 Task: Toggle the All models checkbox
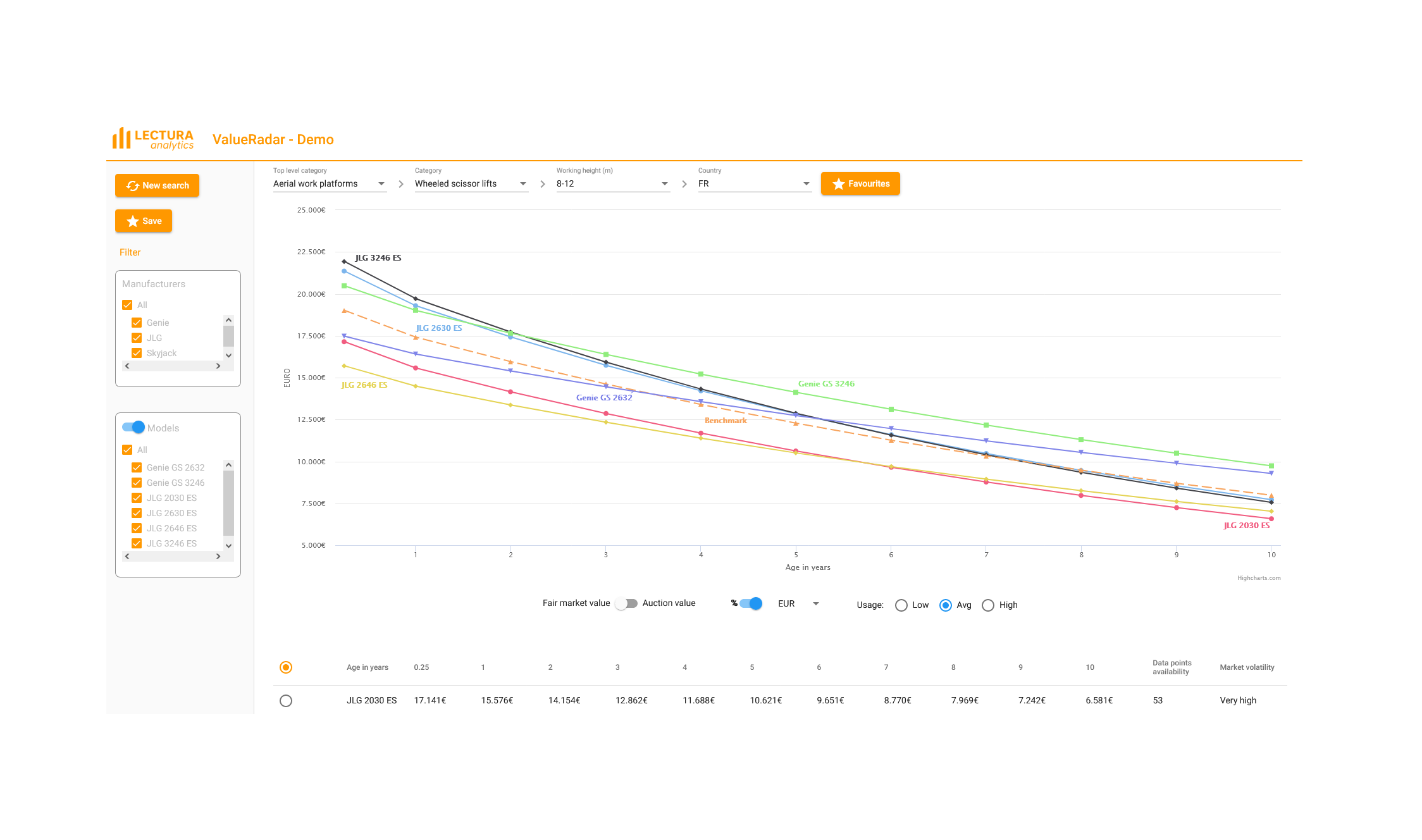(x=127, y=450)
